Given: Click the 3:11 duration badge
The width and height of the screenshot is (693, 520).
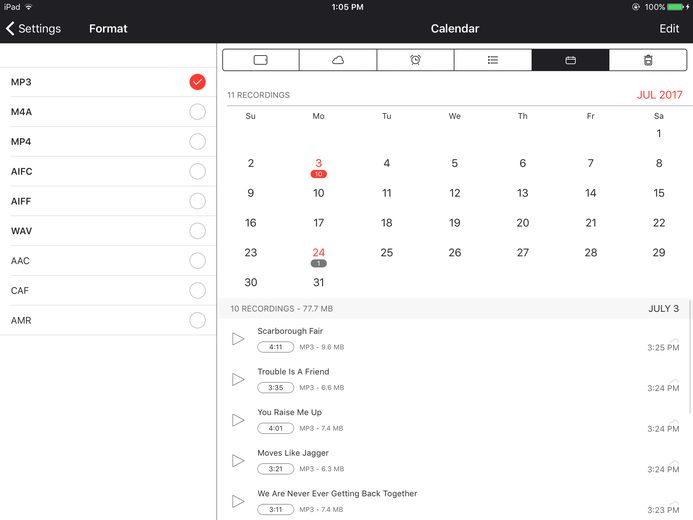Looking at the screenshot, I should pyautogui.click(x=276, y=509).
